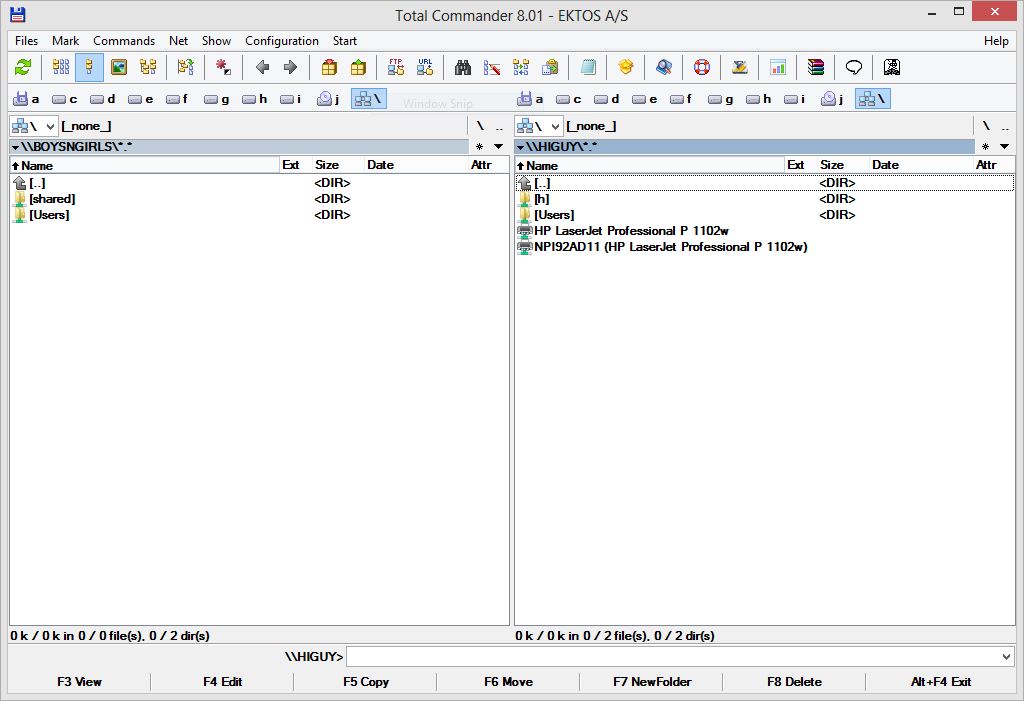The height and width of the screenshot is (701, 1024).
Task: Click F6 Move button
Action: coord(508,681)
